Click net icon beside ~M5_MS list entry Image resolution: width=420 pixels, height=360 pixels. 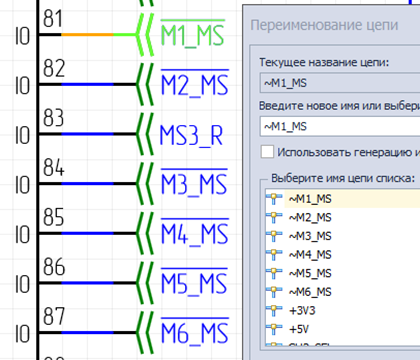tap(274, 274)
